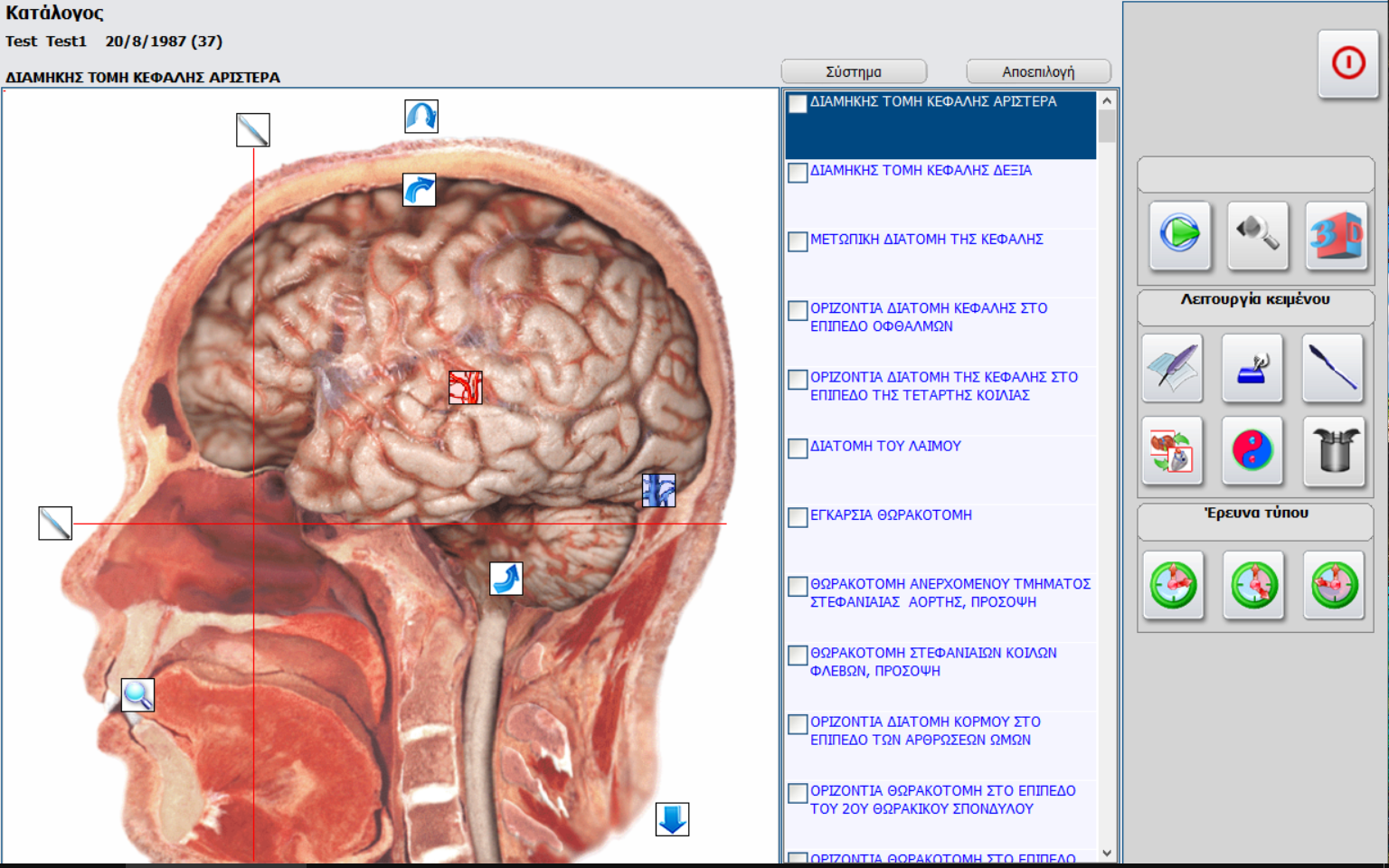This screenshot has width=1389, height=868.
Task: Click the organs exchange icon
Action: click(x=1172, y=450)
